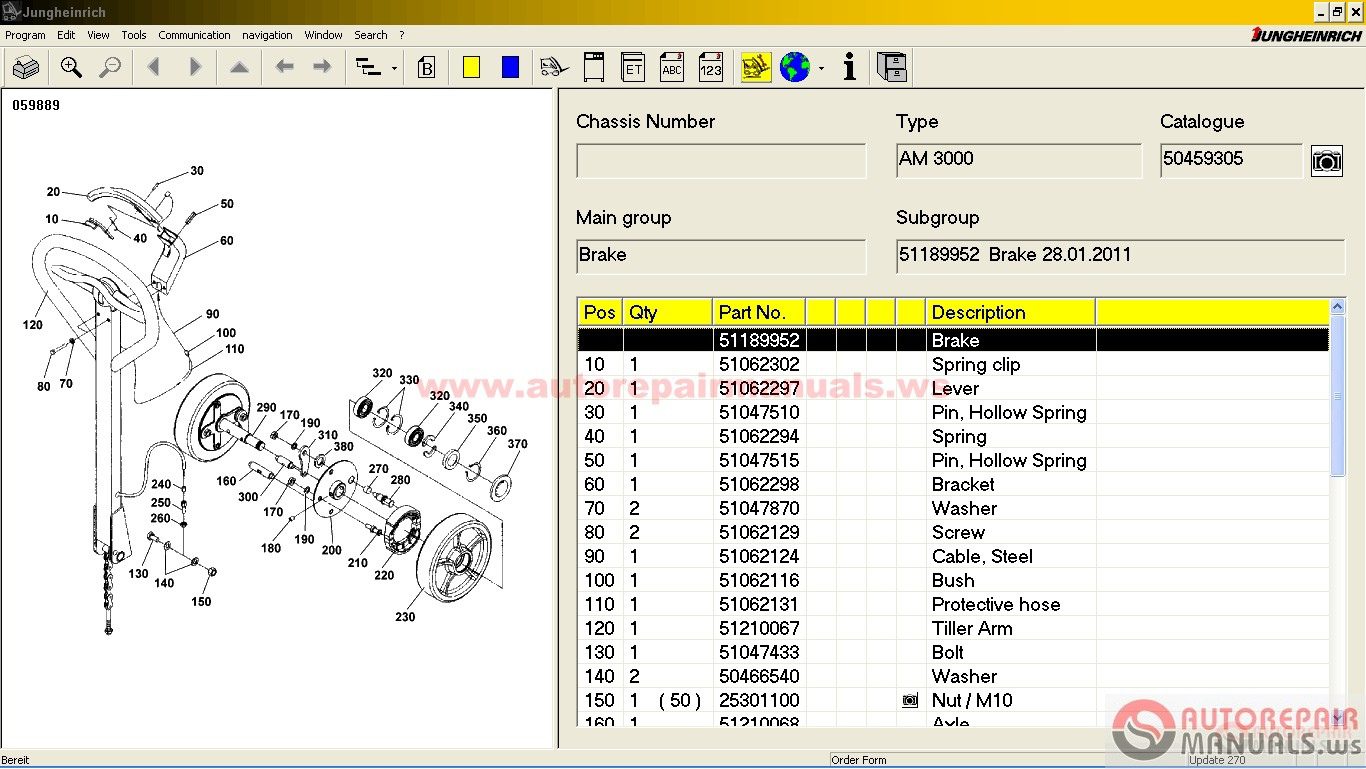Open the ? help menu

[x=402, y=35]
